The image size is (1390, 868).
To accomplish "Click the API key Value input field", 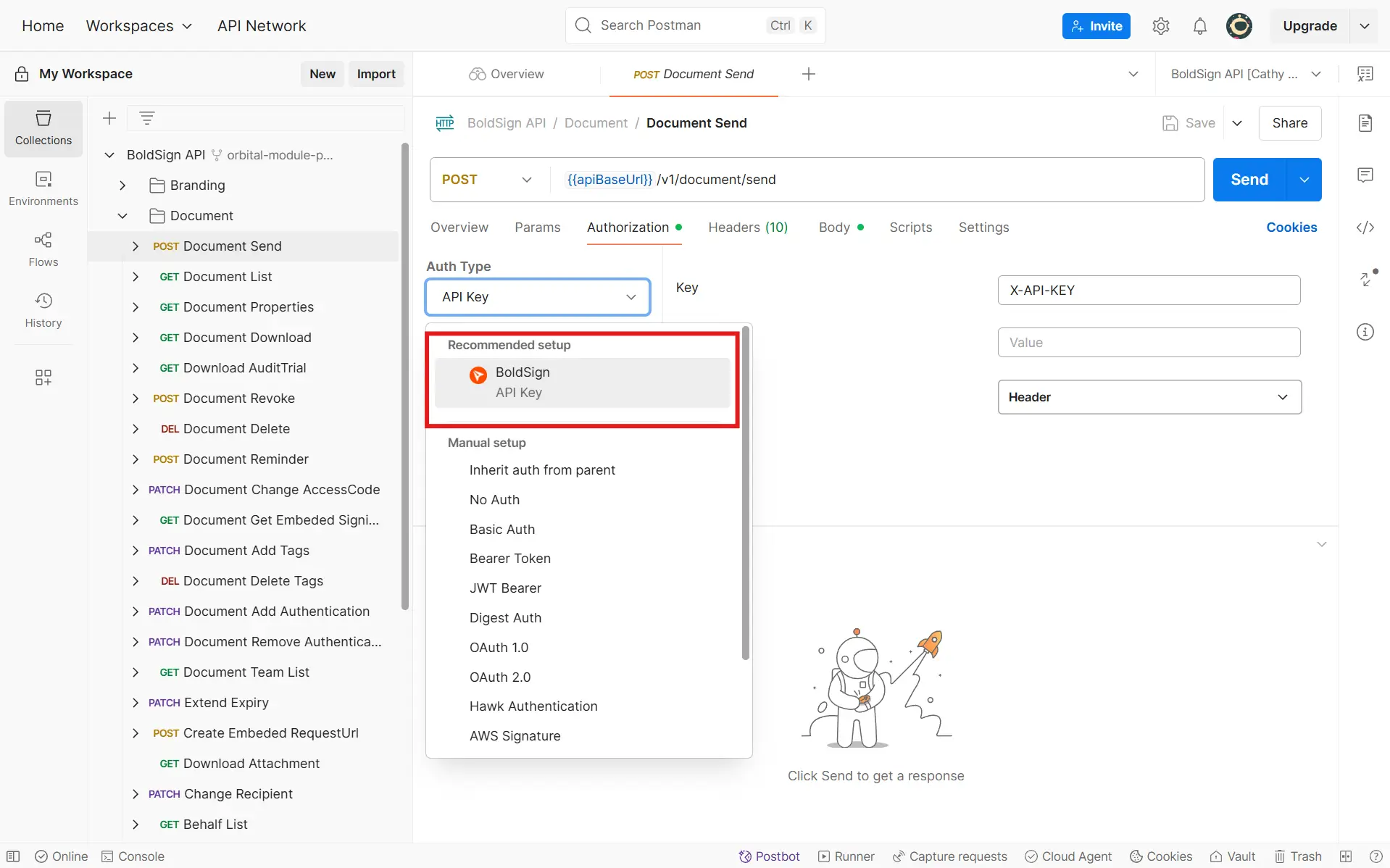I will click(1149, 343).
